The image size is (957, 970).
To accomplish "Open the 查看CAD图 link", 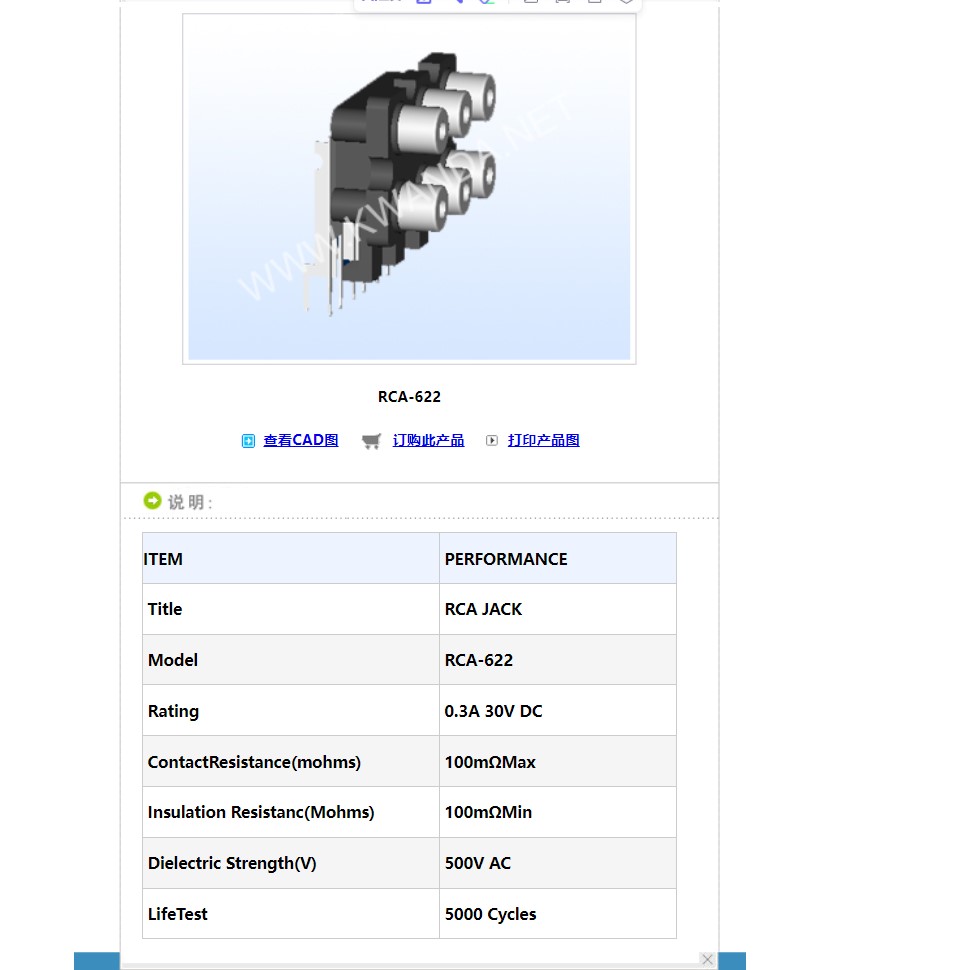I will [301, 440].
